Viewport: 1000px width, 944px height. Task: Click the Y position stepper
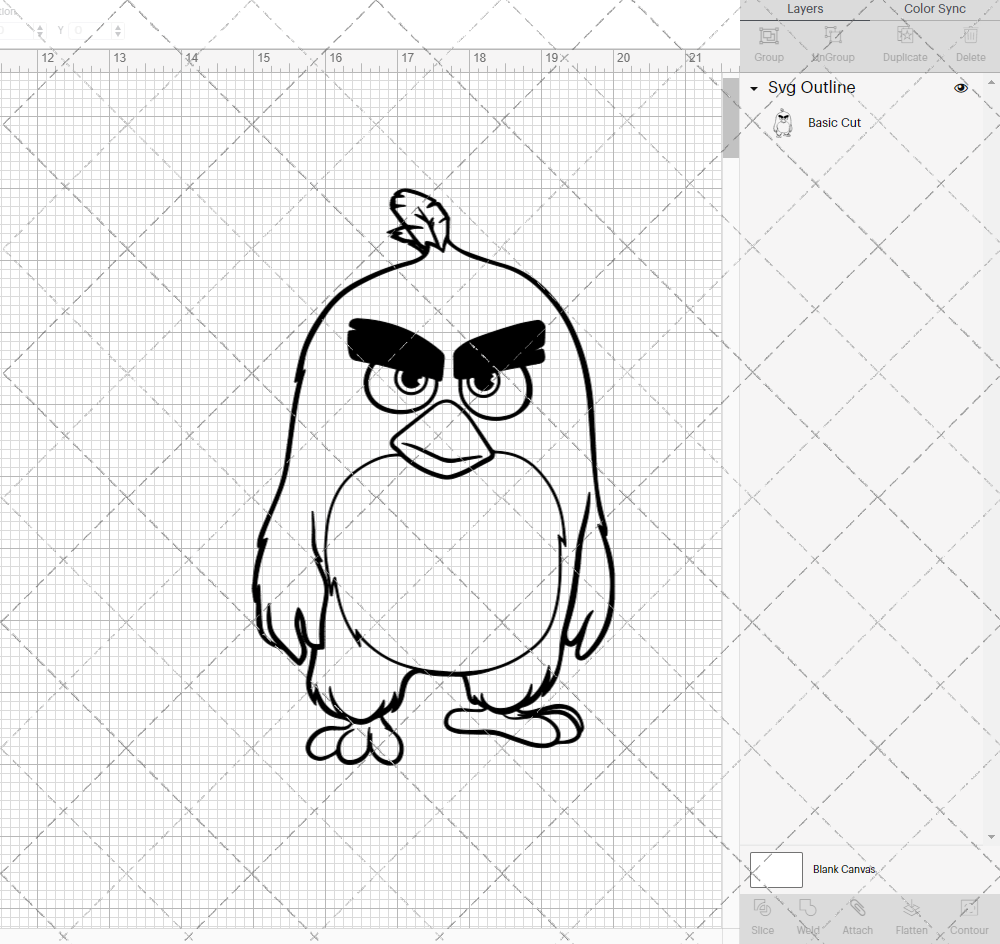click(117, 30)
